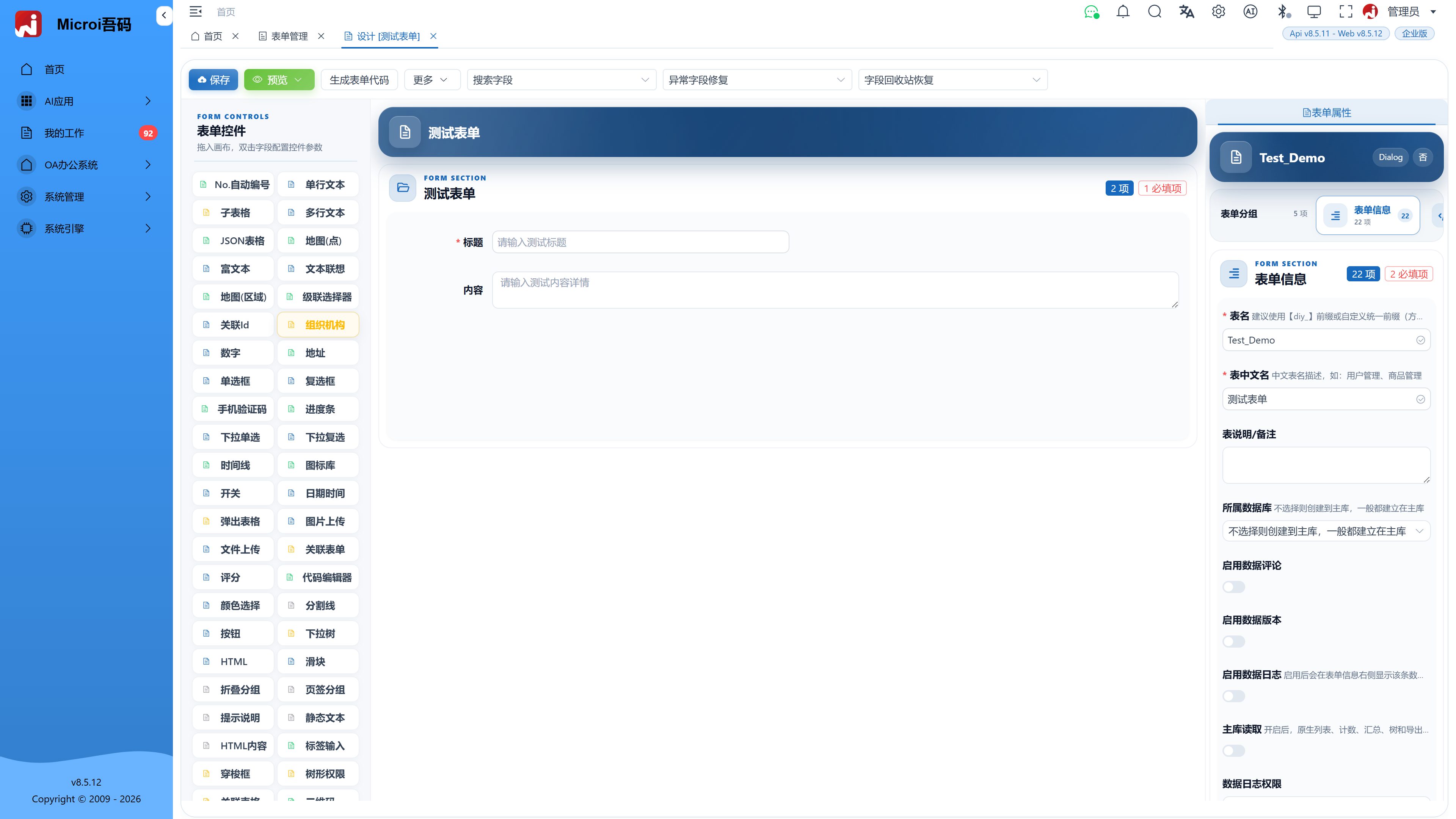Click the Microi logo icon
The width and height of the screenshot is (1456, 819).
(x=28, y=24)
